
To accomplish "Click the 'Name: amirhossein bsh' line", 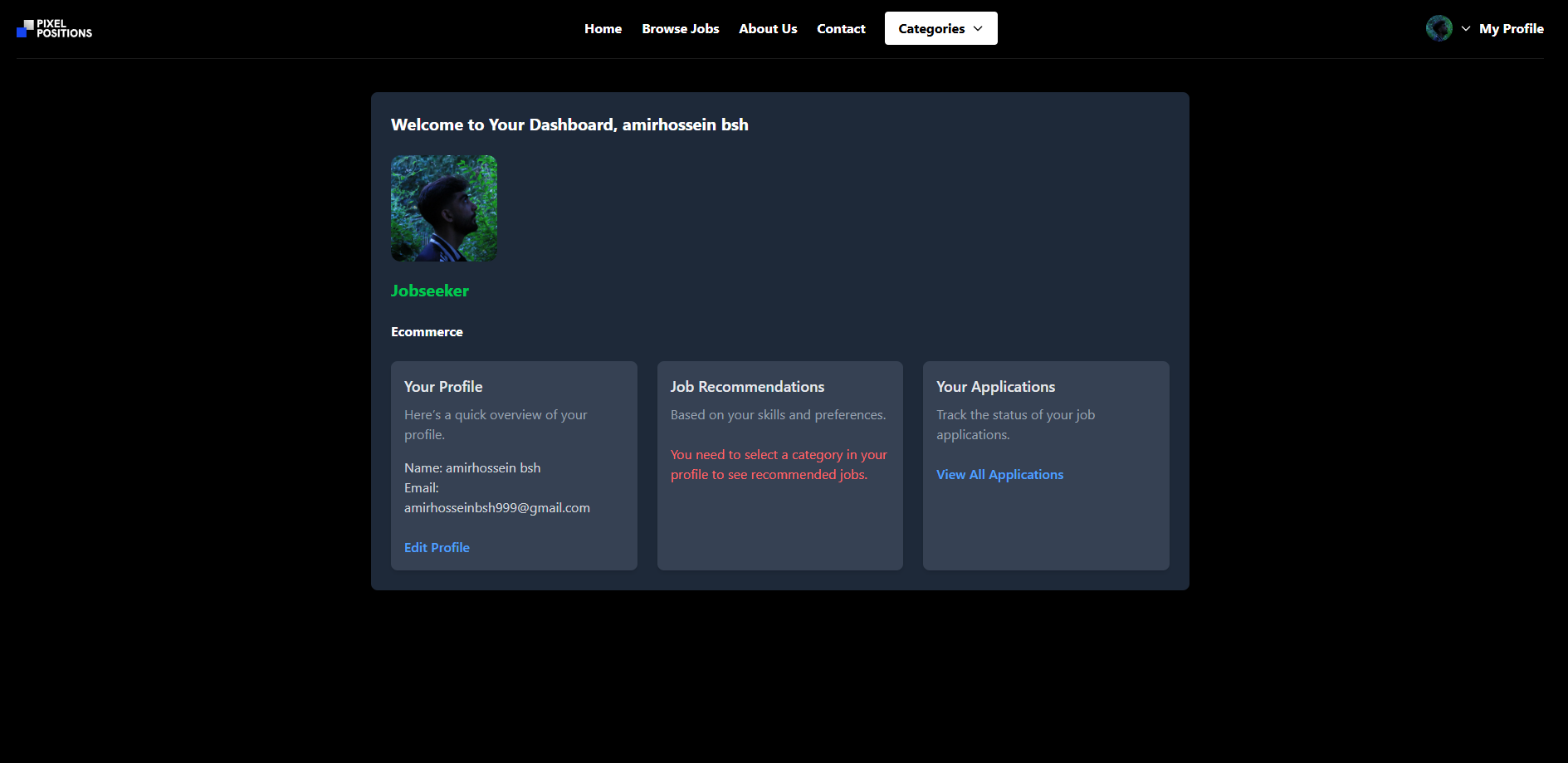I will click(472, 467).
